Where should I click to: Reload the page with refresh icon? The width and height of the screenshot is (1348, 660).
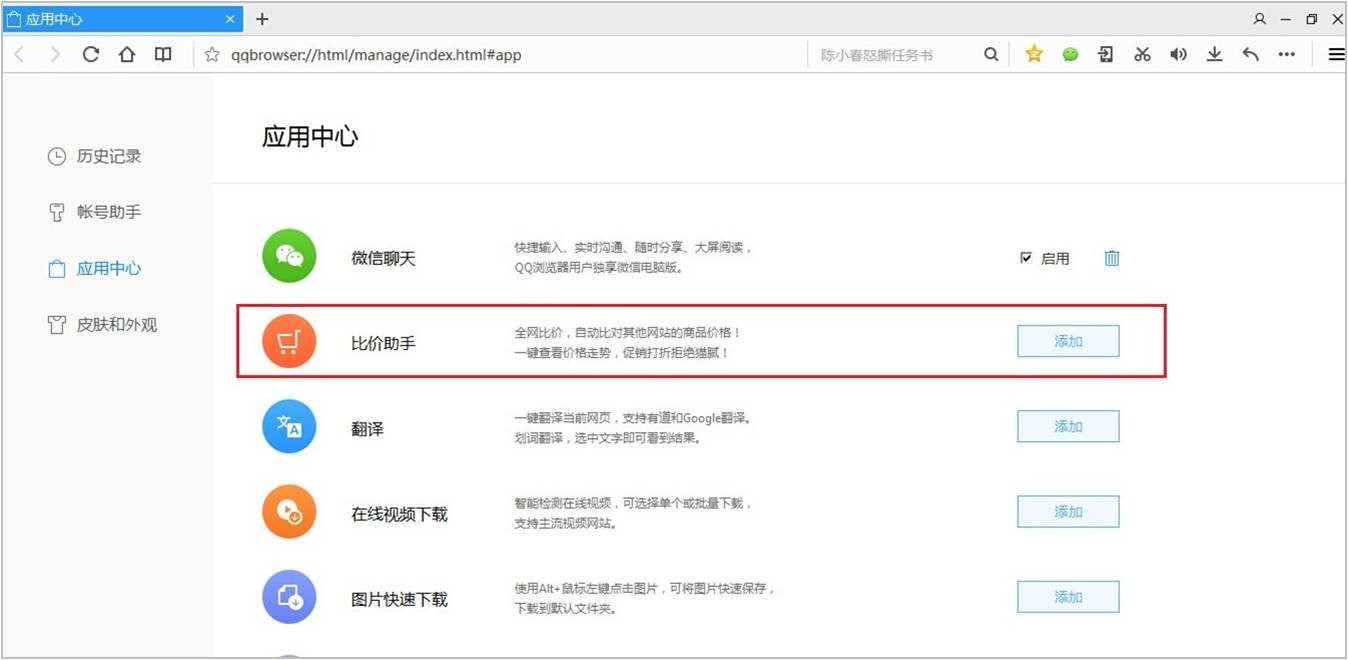click(91, 55)
